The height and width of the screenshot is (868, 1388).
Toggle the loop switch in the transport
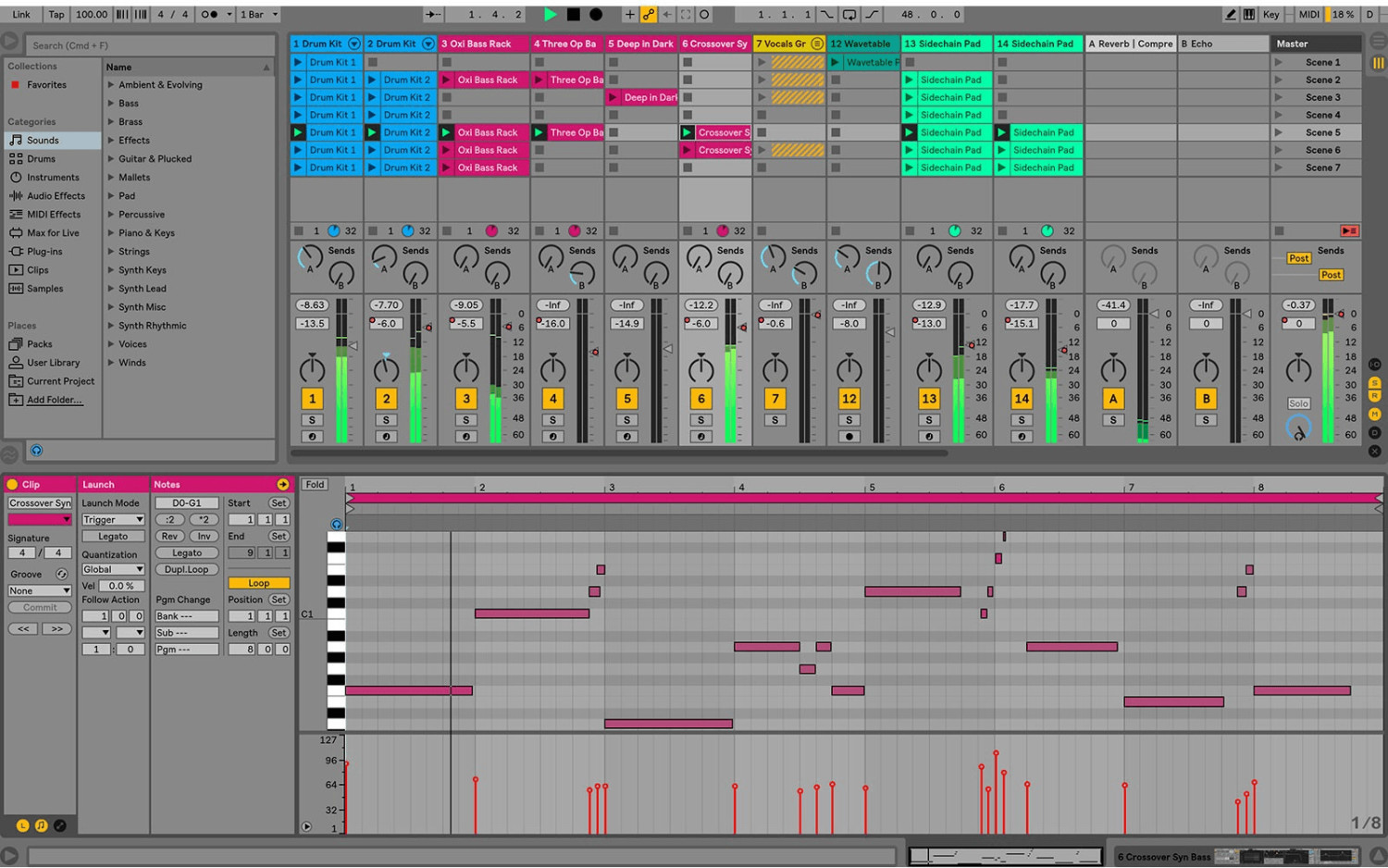click(x=849, y=14)
